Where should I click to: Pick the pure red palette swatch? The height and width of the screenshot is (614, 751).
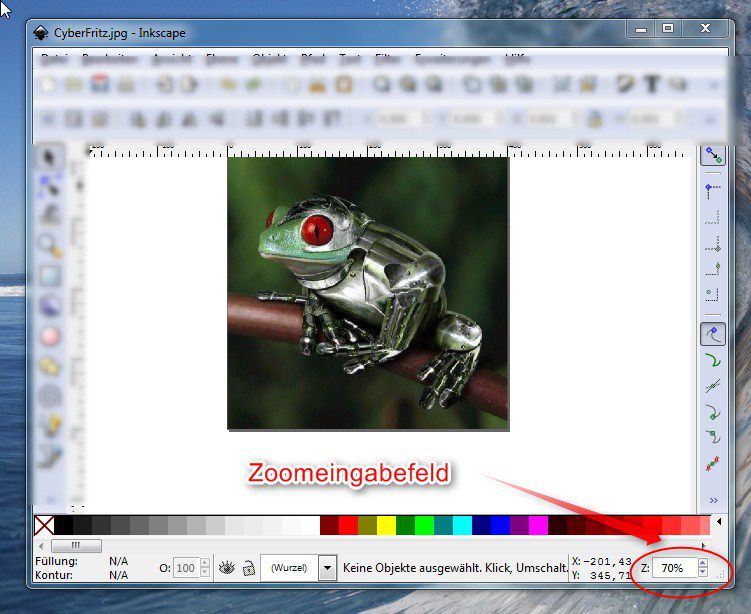tap(348, 525)
